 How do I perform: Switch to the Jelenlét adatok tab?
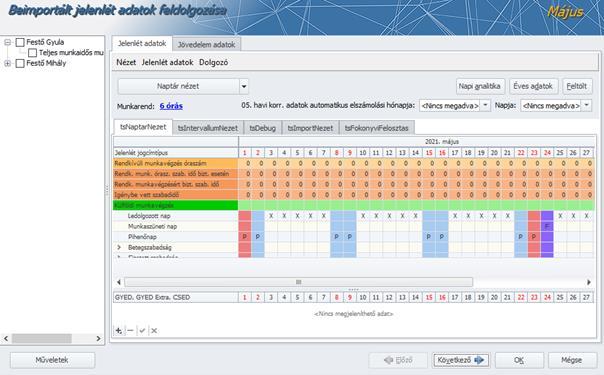pos(142,44)
